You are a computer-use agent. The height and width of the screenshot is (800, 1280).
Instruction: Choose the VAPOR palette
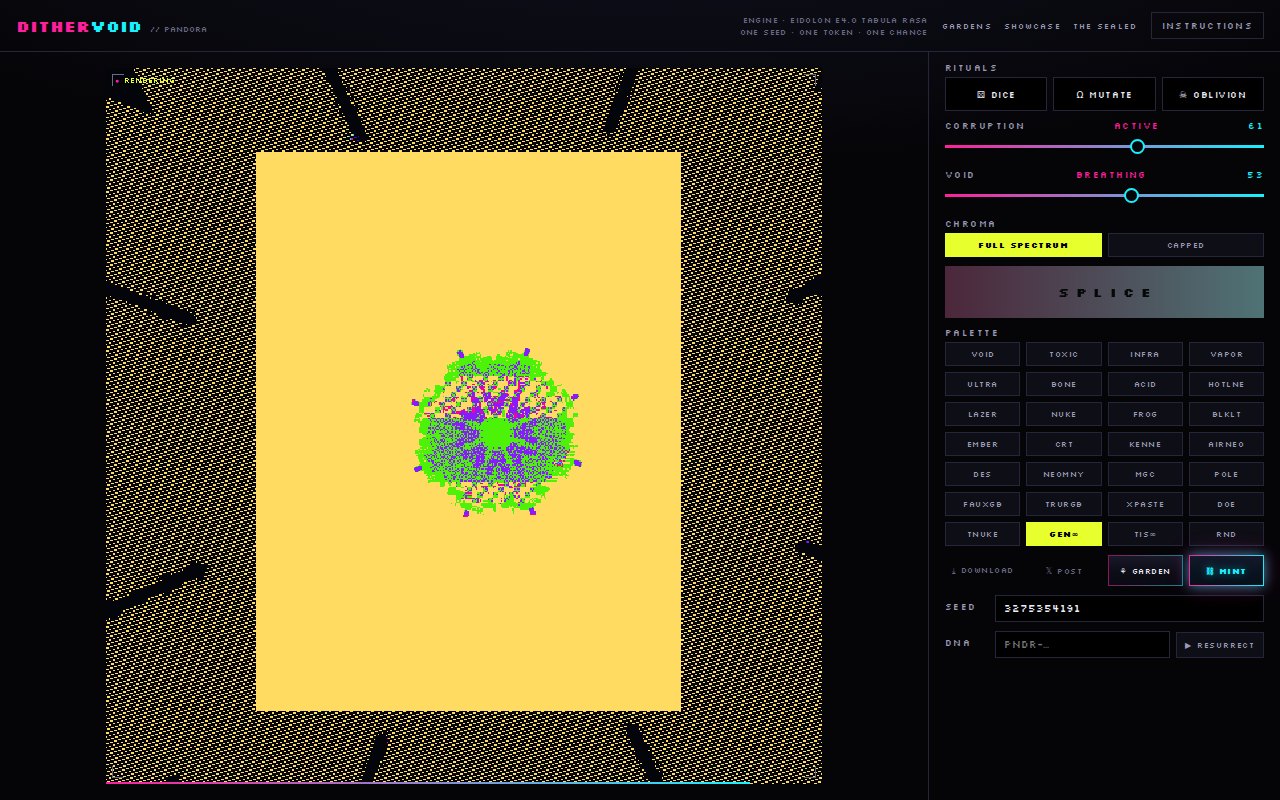click(1226, 354)
